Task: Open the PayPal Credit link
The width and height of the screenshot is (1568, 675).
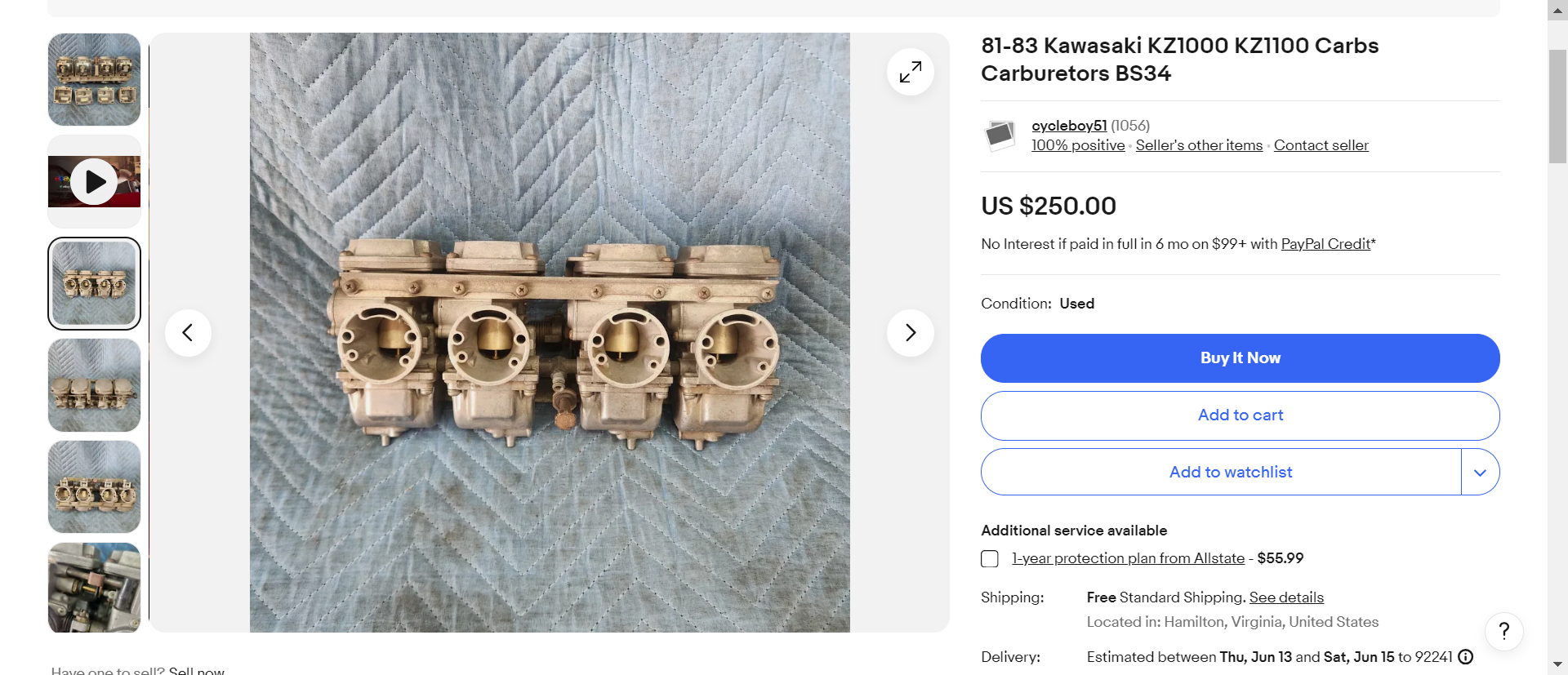Action: tap(1325, 244)
